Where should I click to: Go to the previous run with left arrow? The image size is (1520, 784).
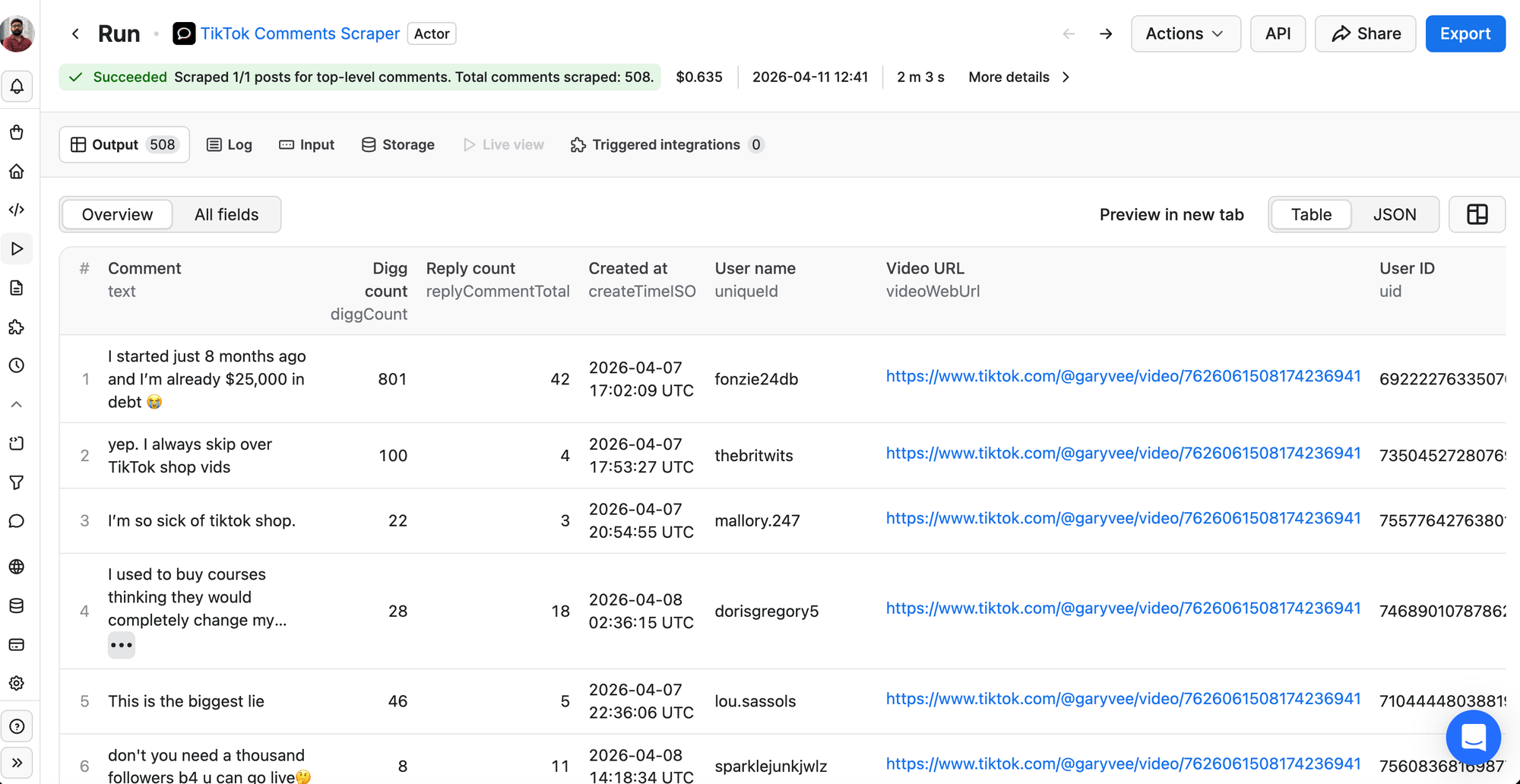1069,33
